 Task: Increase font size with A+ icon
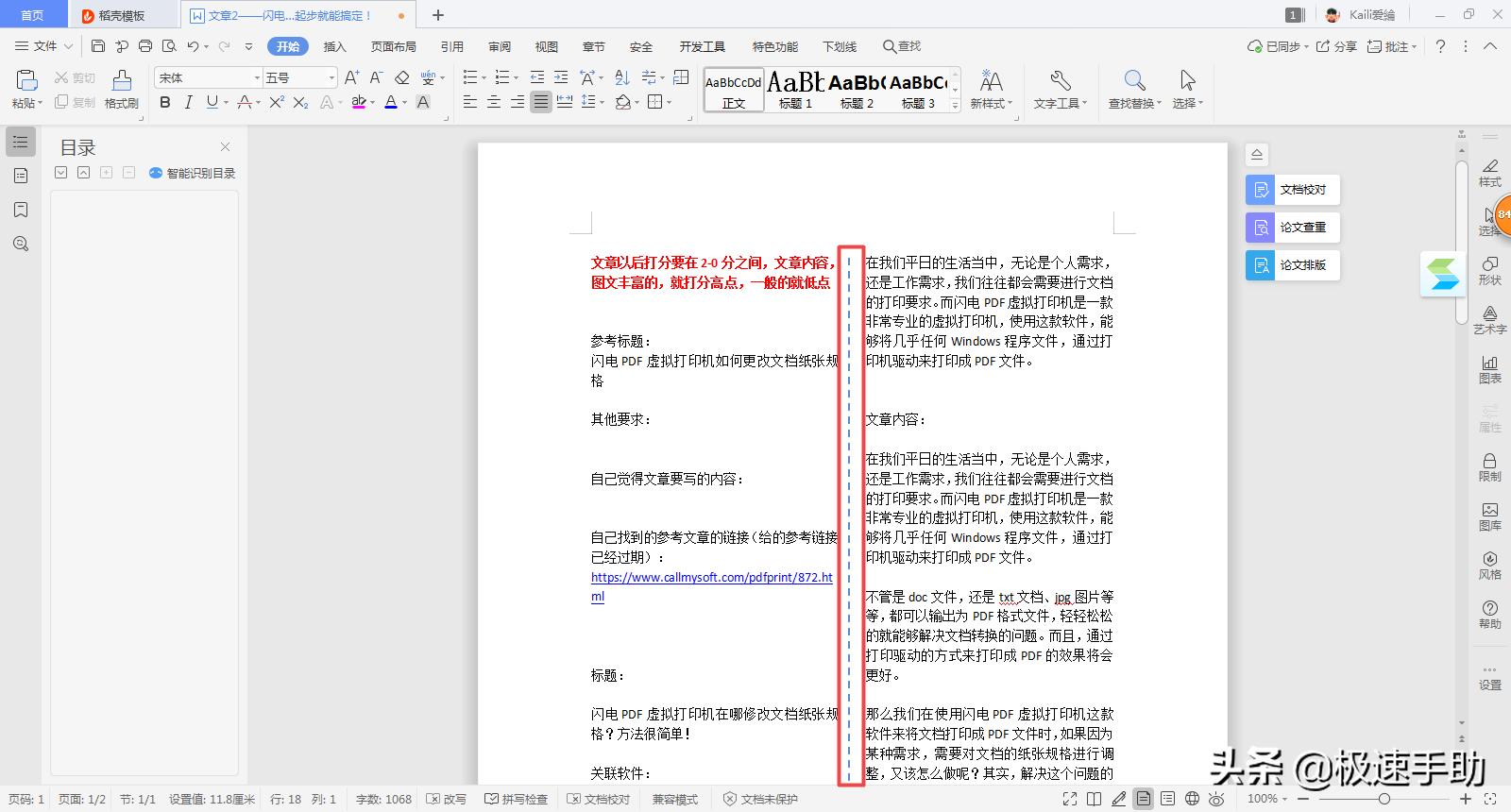351,77
